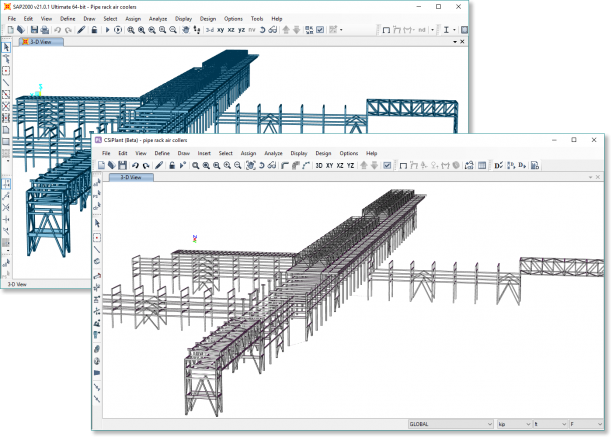This screenshot has width=612, height=437.
Task: Toggle the checkbox icon in SAP2000 toolbar
Action: (320, 30)
